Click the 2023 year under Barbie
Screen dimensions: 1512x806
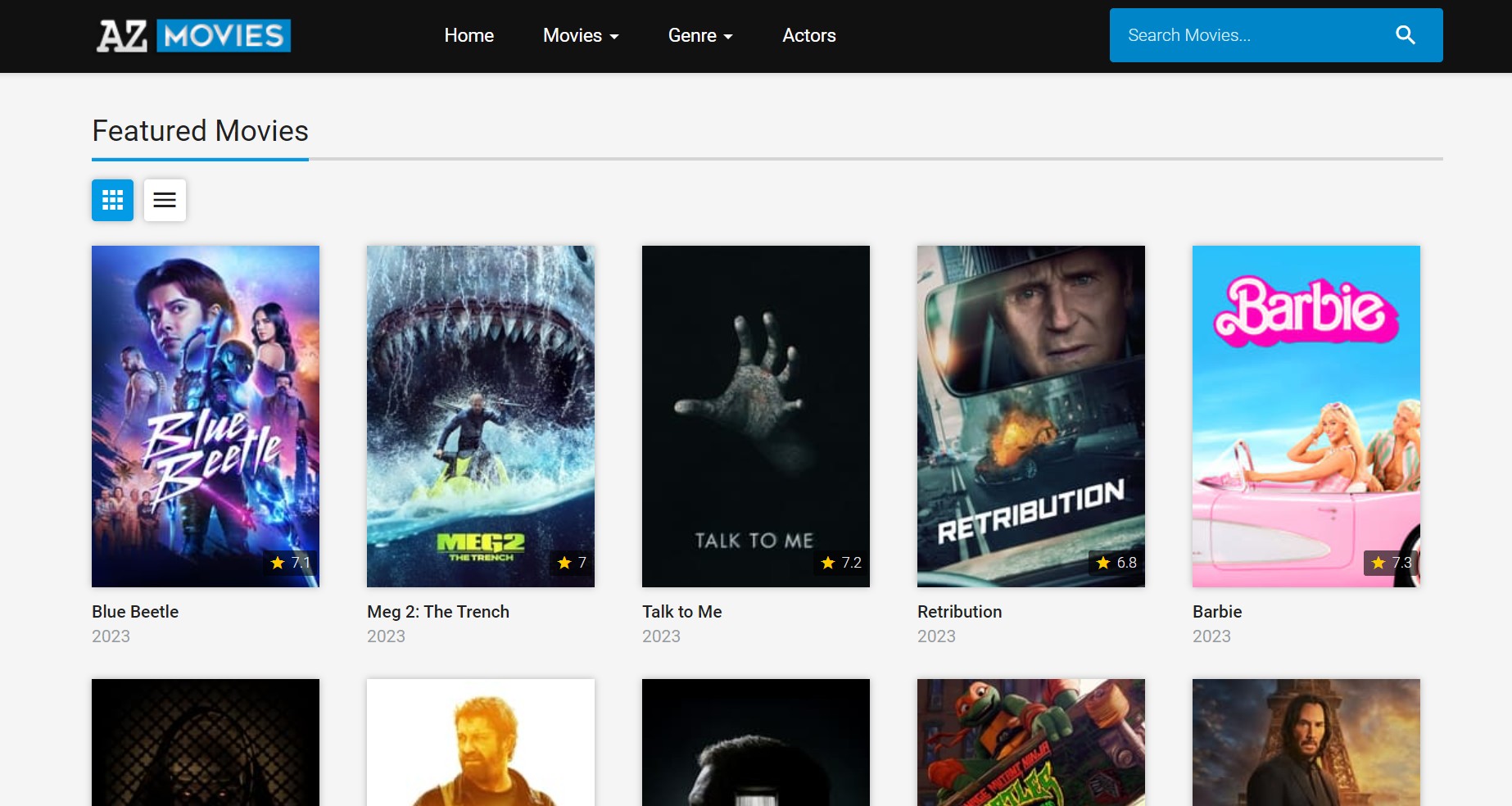(1211, 636)
